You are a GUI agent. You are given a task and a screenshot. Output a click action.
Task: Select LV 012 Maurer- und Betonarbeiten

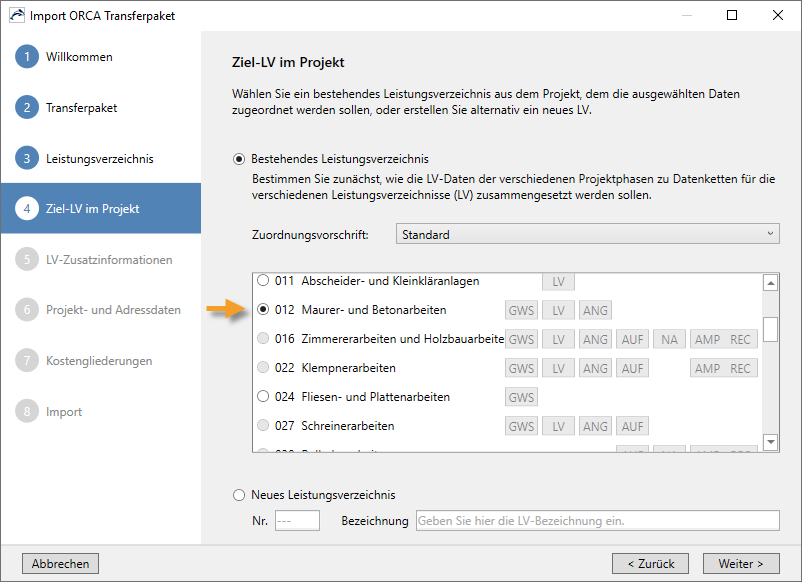[x=263, y=309]
